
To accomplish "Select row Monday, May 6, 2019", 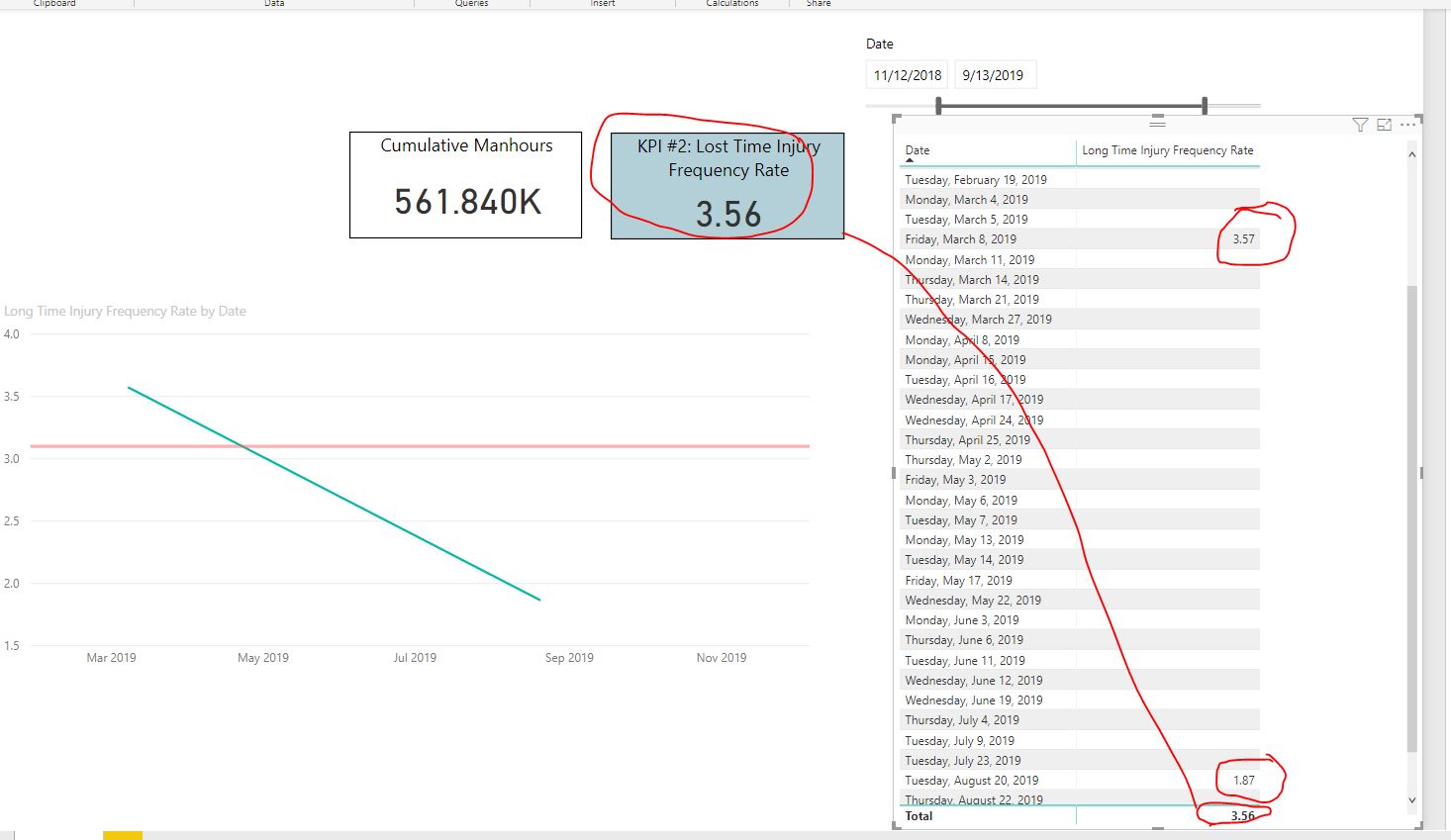I will [1081, 501].
